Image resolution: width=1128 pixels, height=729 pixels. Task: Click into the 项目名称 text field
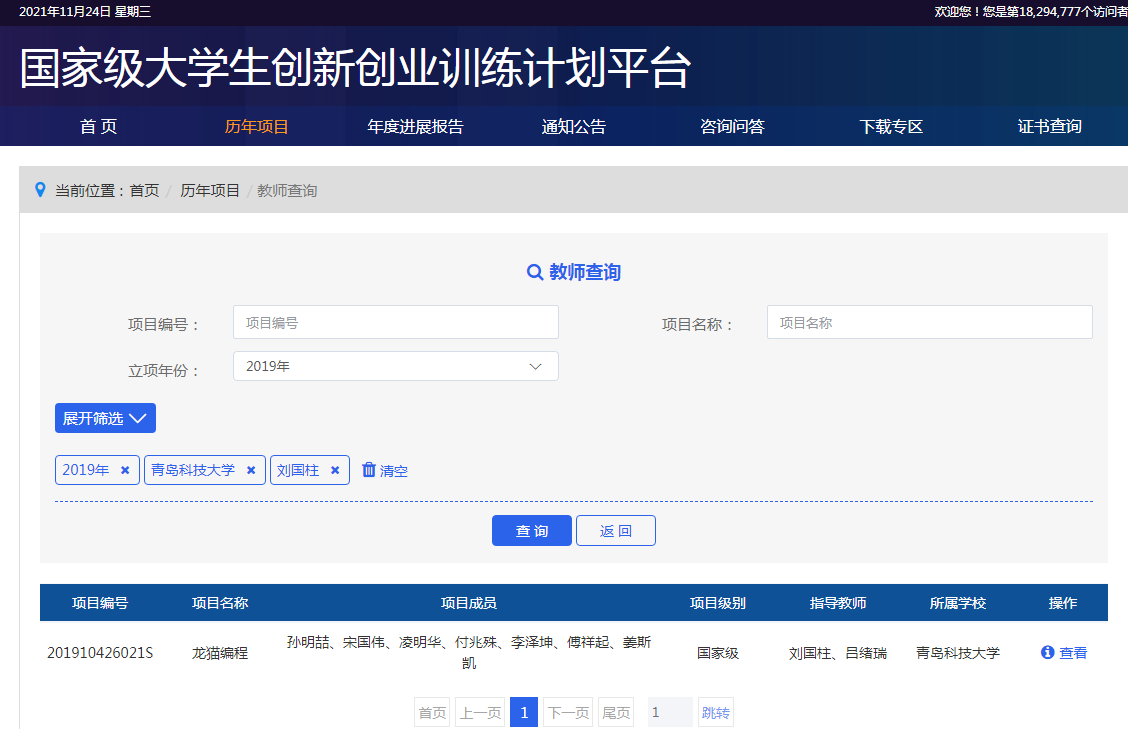(929, 322)
